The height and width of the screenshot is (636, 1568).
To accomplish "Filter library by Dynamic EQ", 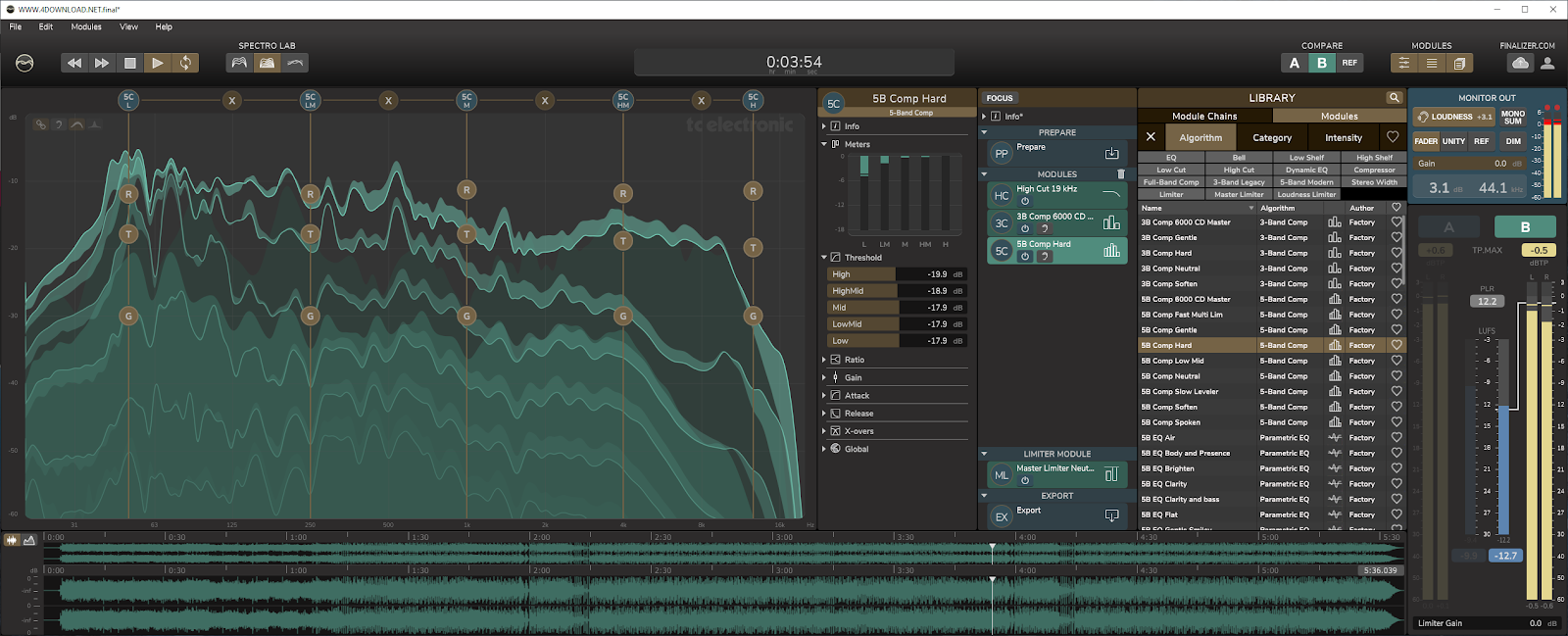I will pos(1306,170).
